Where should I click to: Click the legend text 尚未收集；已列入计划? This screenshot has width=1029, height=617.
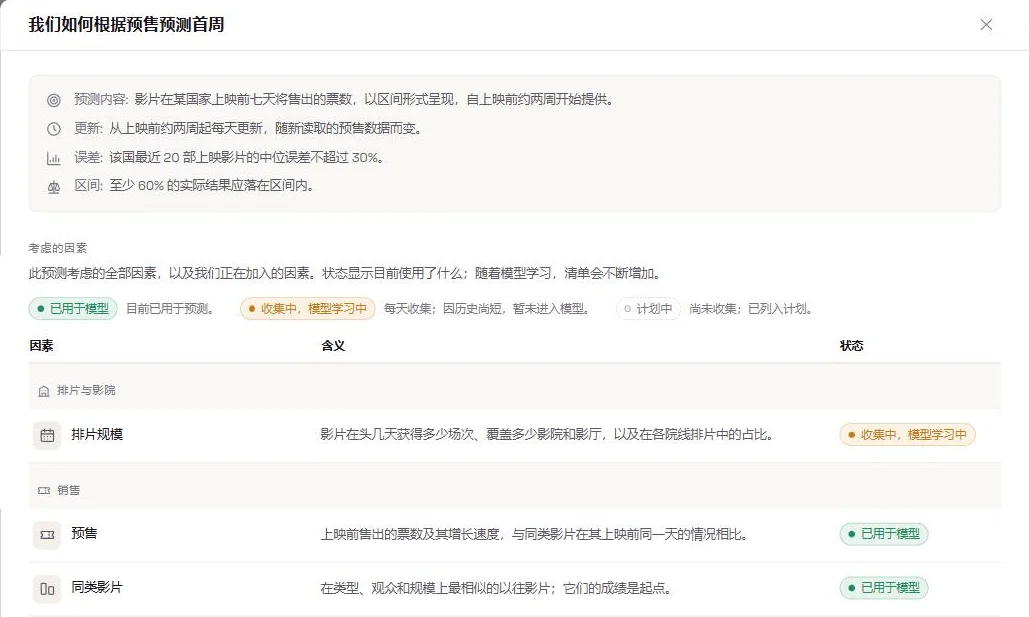click(x=751, y=308)
